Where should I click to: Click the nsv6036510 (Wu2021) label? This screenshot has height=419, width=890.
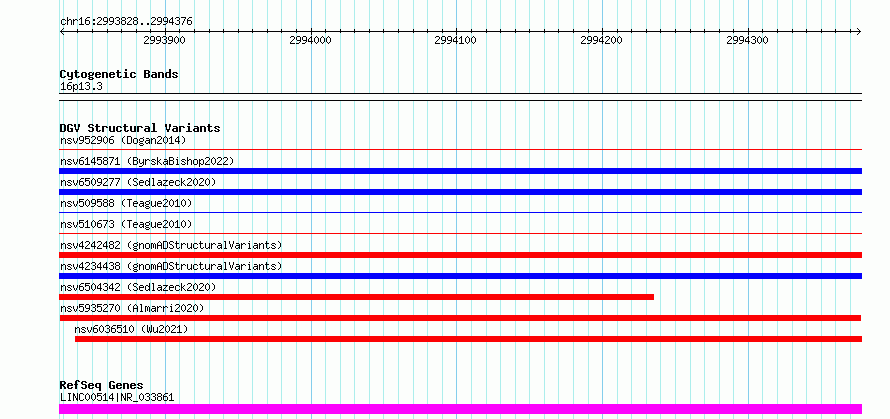pos(131,329)
